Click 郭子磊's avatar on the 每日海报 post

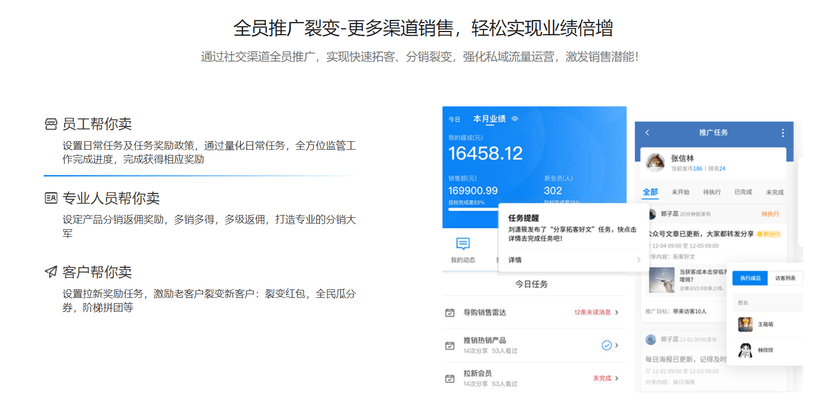(x=651, y=340)
